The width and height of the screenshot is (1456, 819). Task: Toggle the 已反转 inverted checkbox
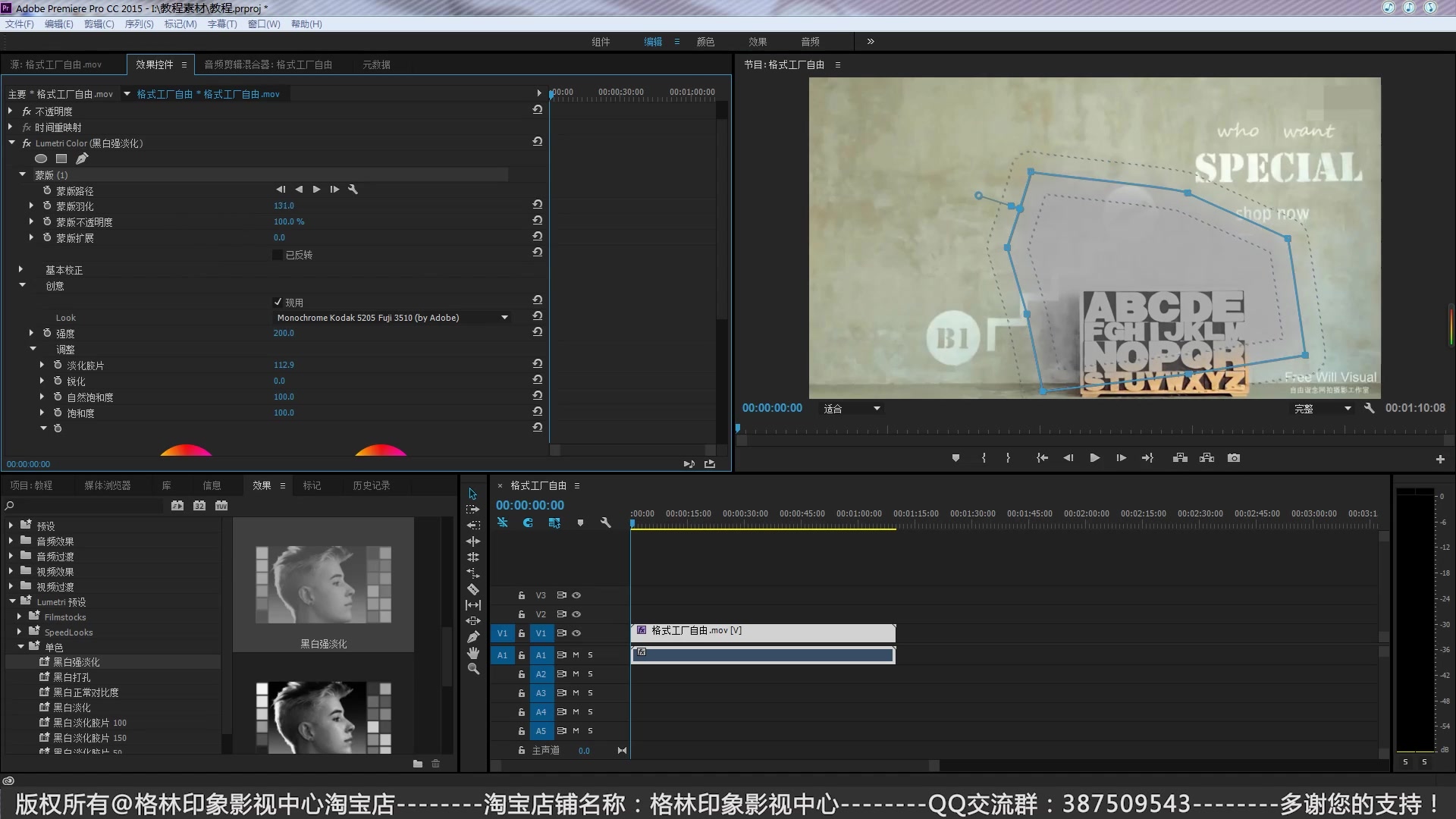pos(278,255)
